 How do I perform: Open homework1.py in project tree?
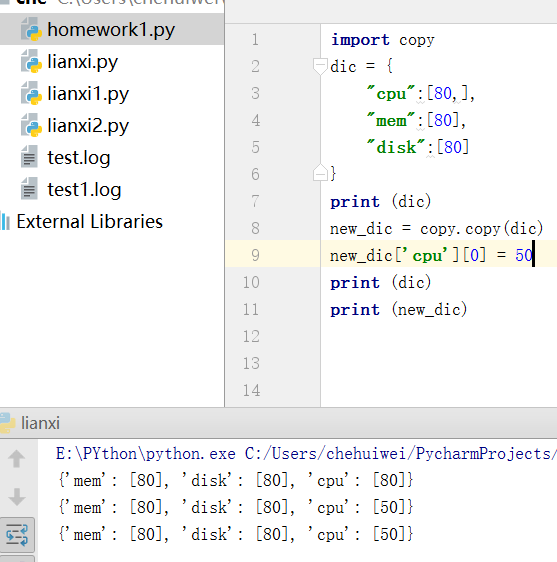[111, 30]
